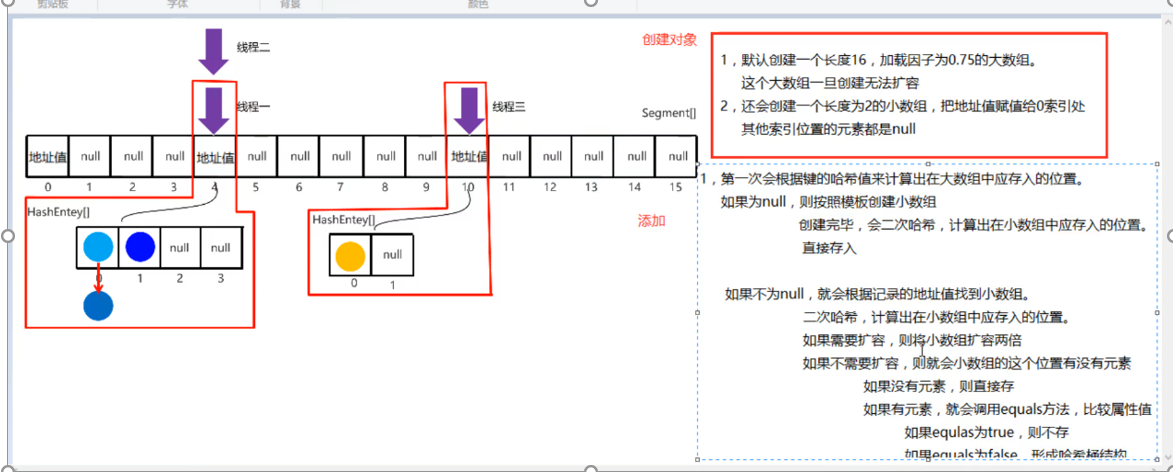Grab the canvas bottom-center resize handle
The height and width of the screenshot is (472, 1173).
point(590,469)
